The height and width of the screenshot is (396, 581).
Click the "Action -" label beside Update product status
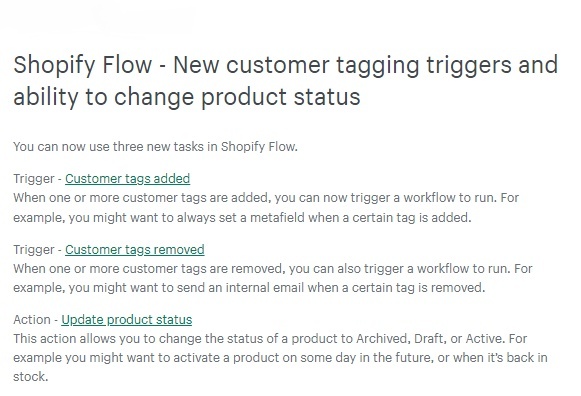point(36,319)
